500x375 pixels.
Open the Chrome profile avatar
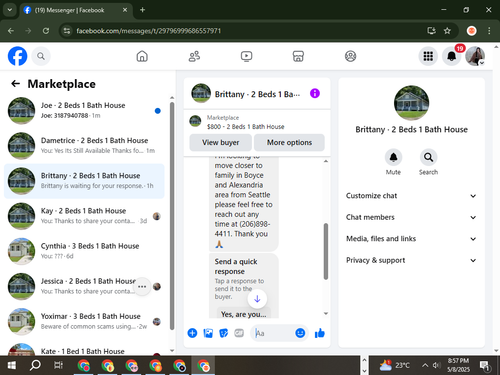(471, 31)
